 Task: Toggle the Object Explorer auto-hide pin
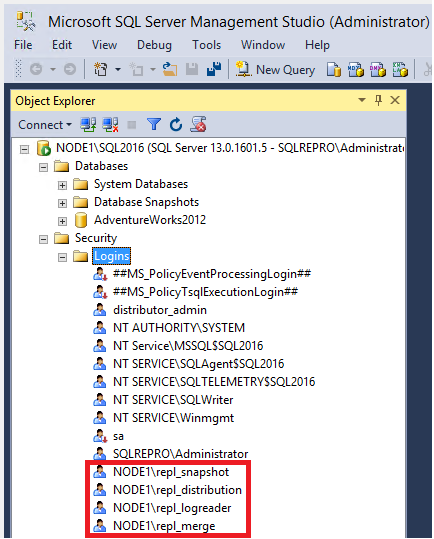(378, 100)
